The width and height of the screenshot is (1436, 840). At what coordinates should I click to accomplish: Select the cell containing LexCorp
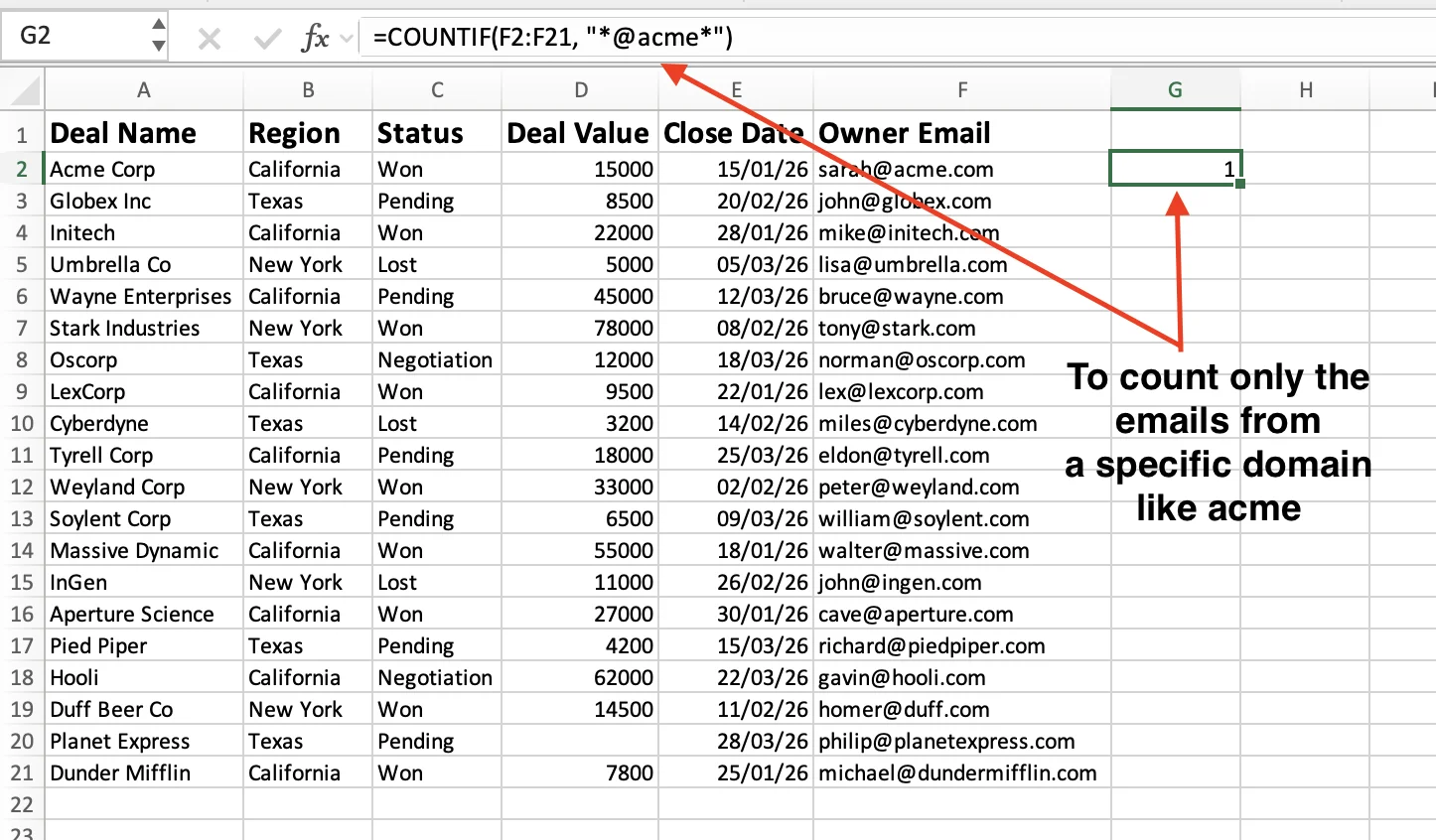pyautogui.click(x=144, y=392)
